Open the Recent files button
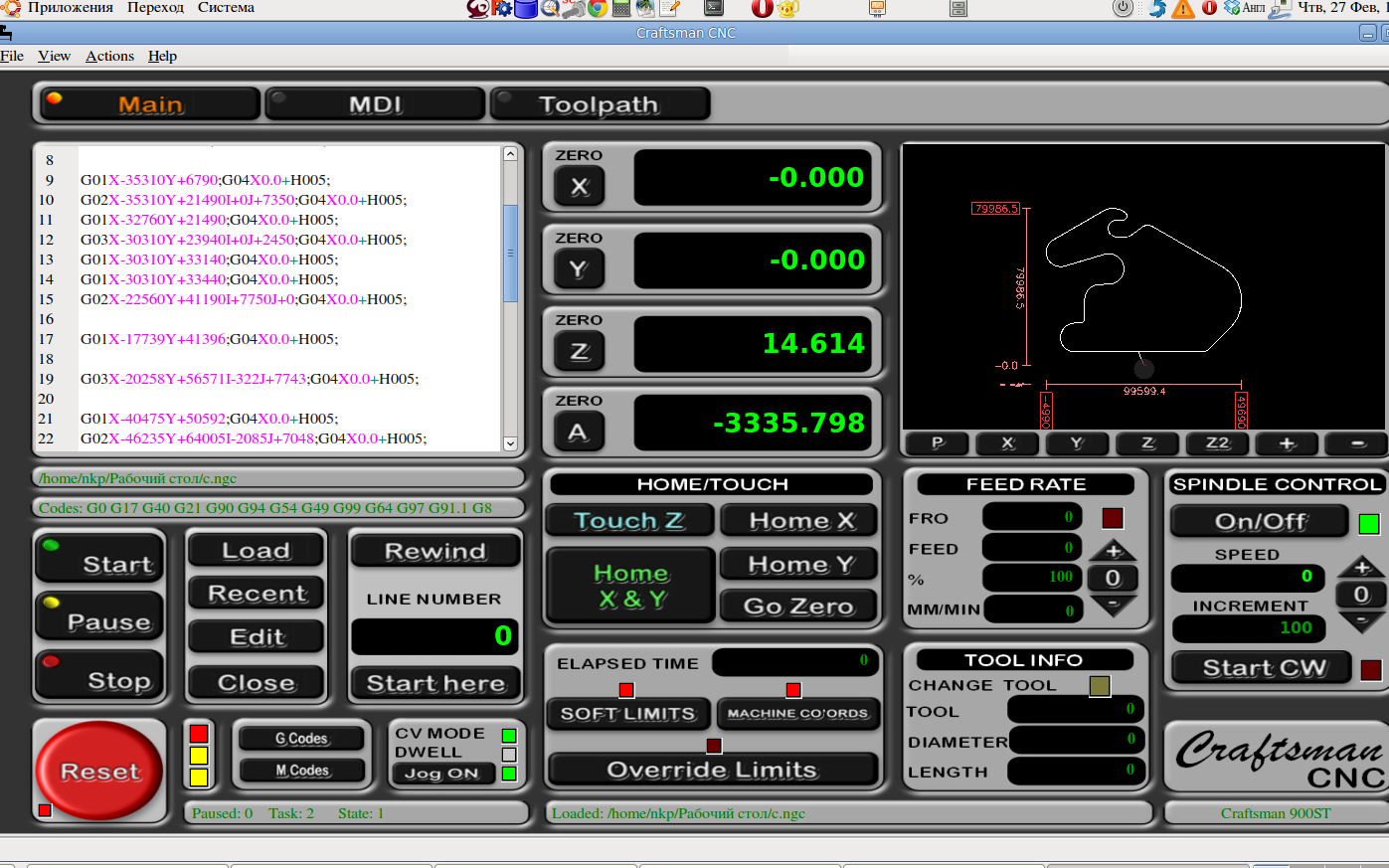The height and width of the screenshot is (868, 1389). click(x=257, y=594)
